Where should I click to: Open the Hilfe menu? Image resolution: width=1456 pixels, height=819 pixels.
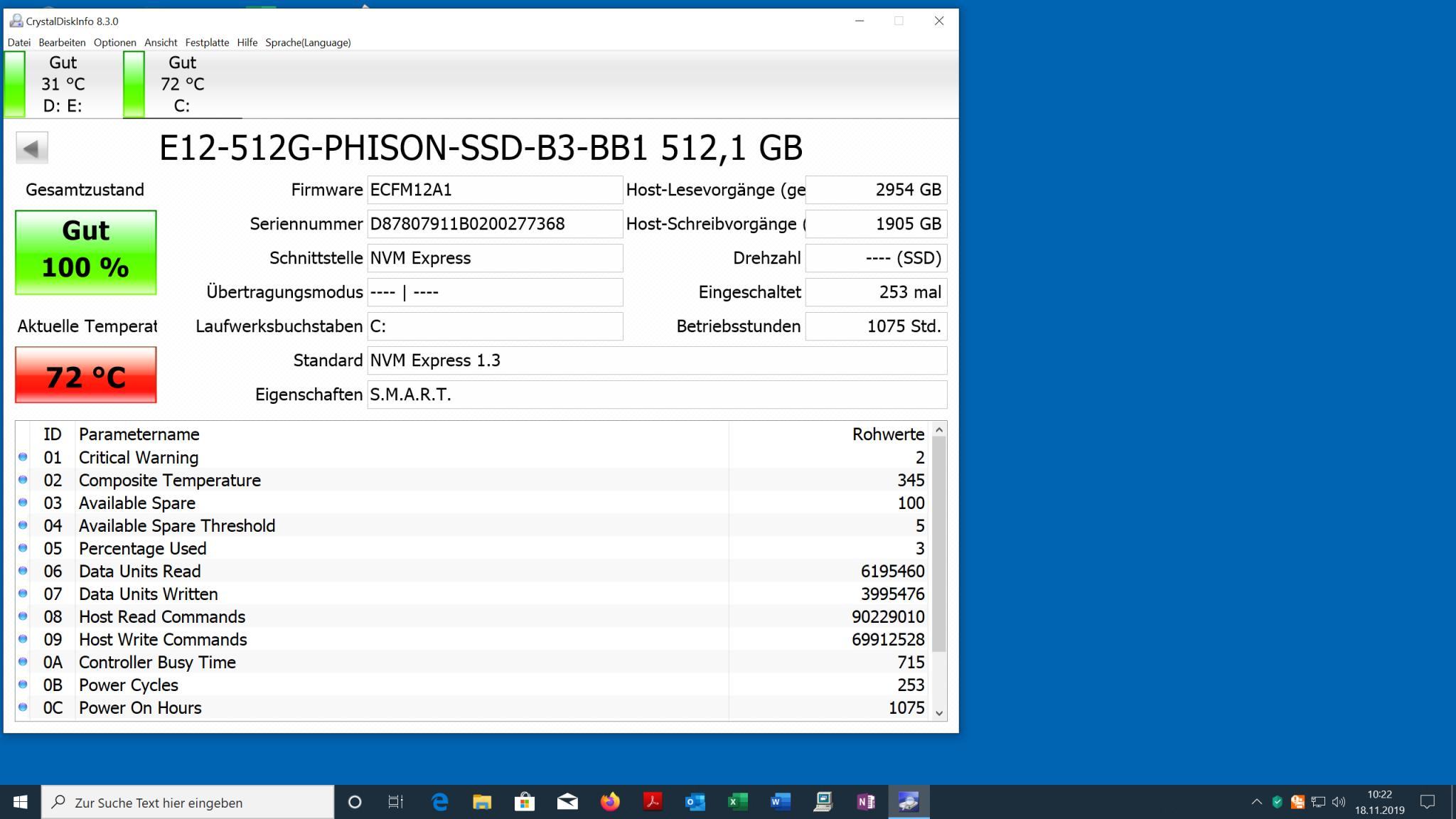[x=247, y=43]
